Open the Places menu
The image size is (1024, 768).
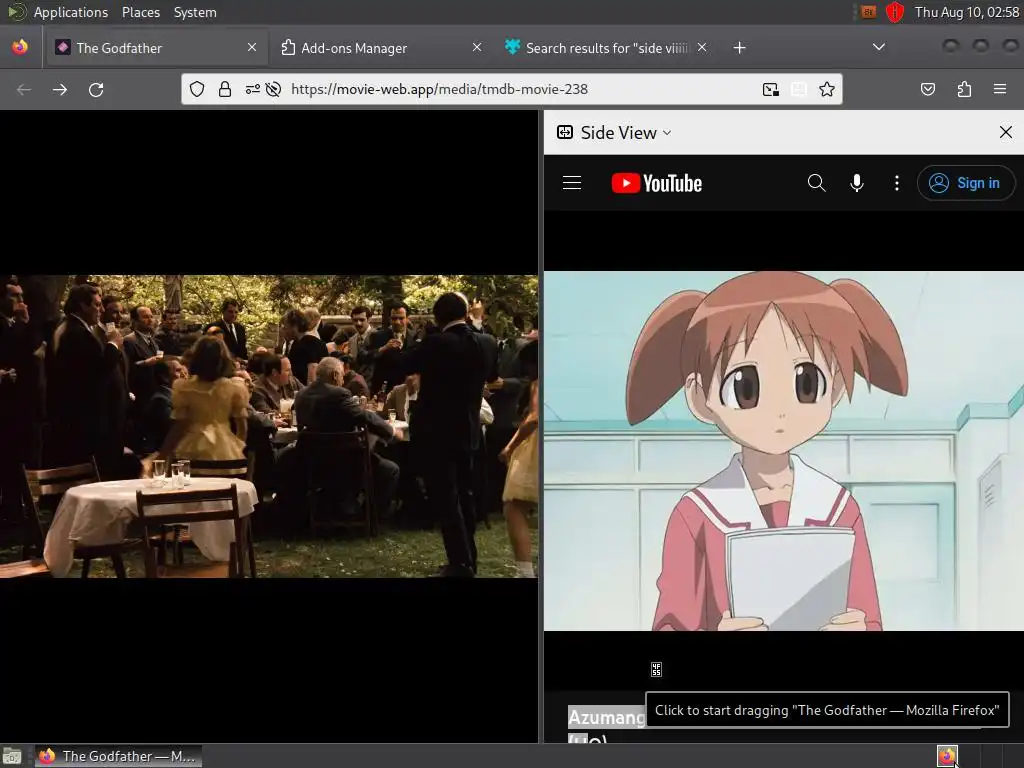[141, 12]
